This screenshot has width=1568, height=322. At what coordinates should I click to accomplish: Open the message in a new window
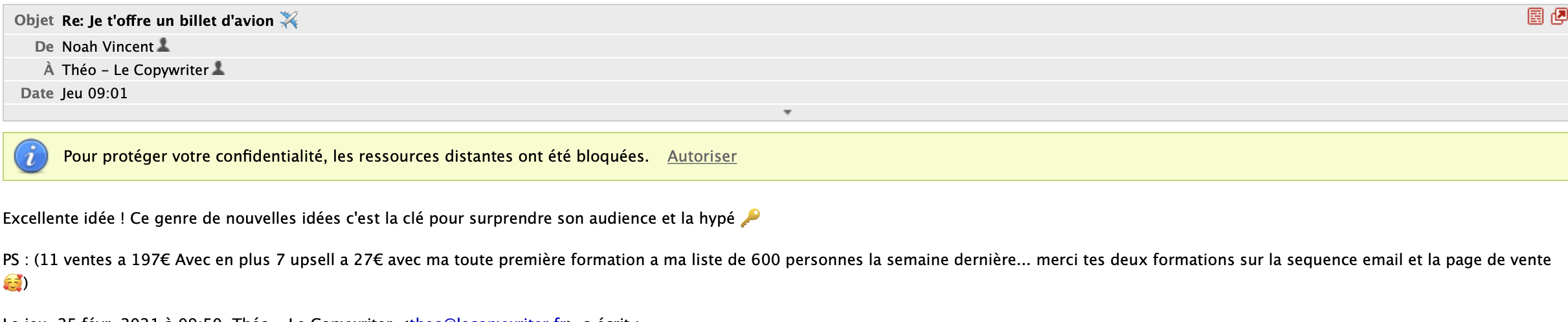[1559, 16]
